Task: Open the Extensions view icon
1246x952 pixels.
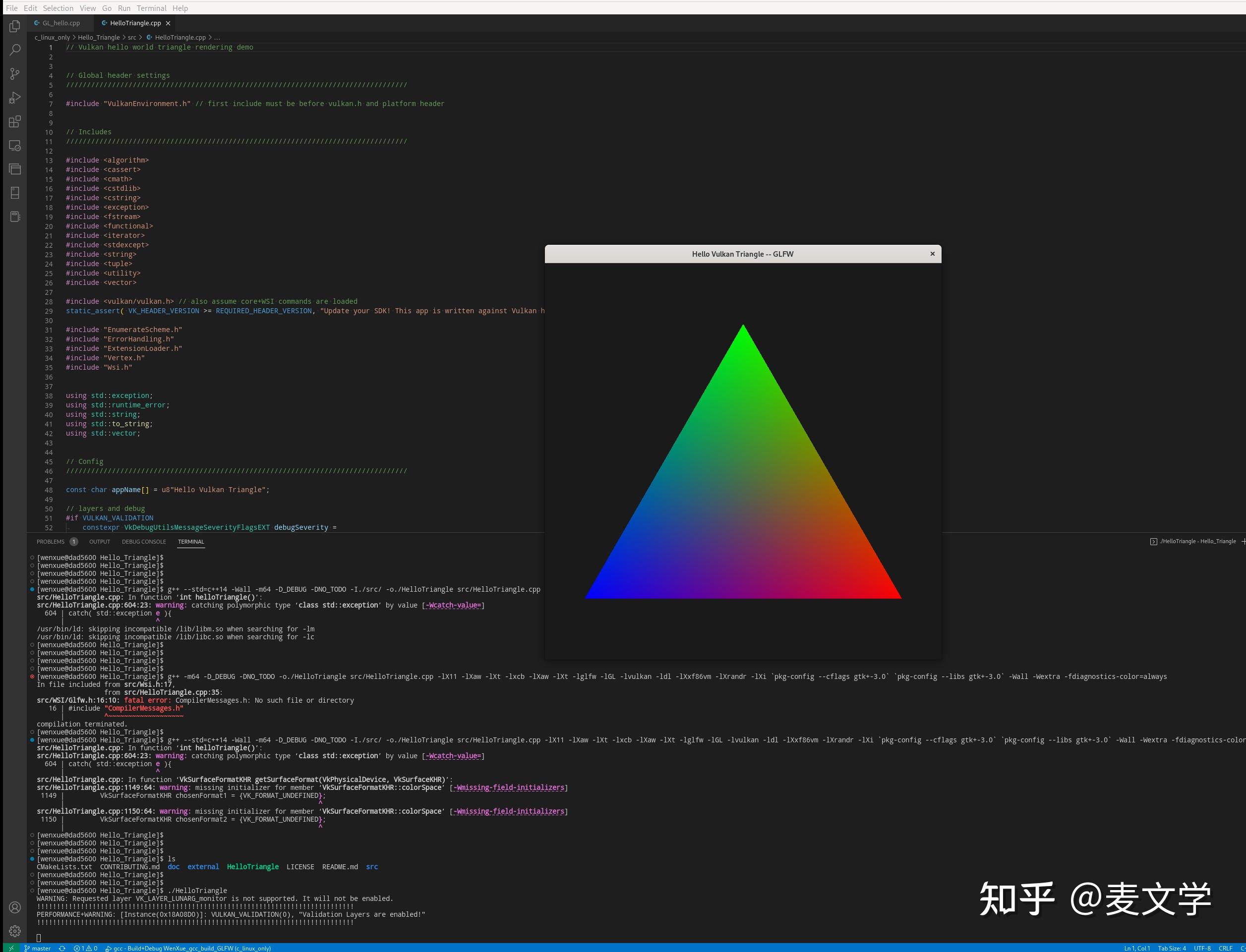Action: pos(15,121)
